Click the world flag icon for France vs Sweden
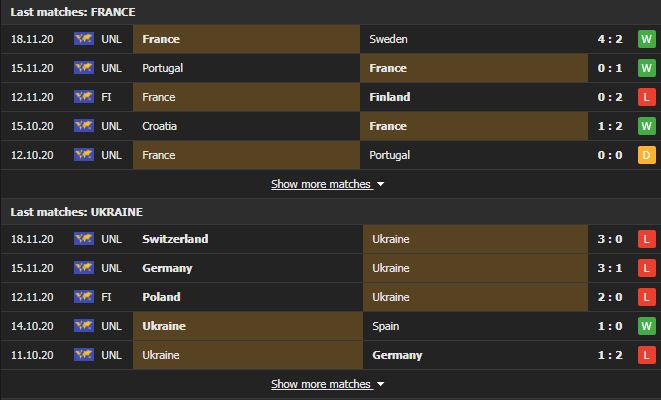The height and width of the screenshot is (400, 661). pos(84,39)
